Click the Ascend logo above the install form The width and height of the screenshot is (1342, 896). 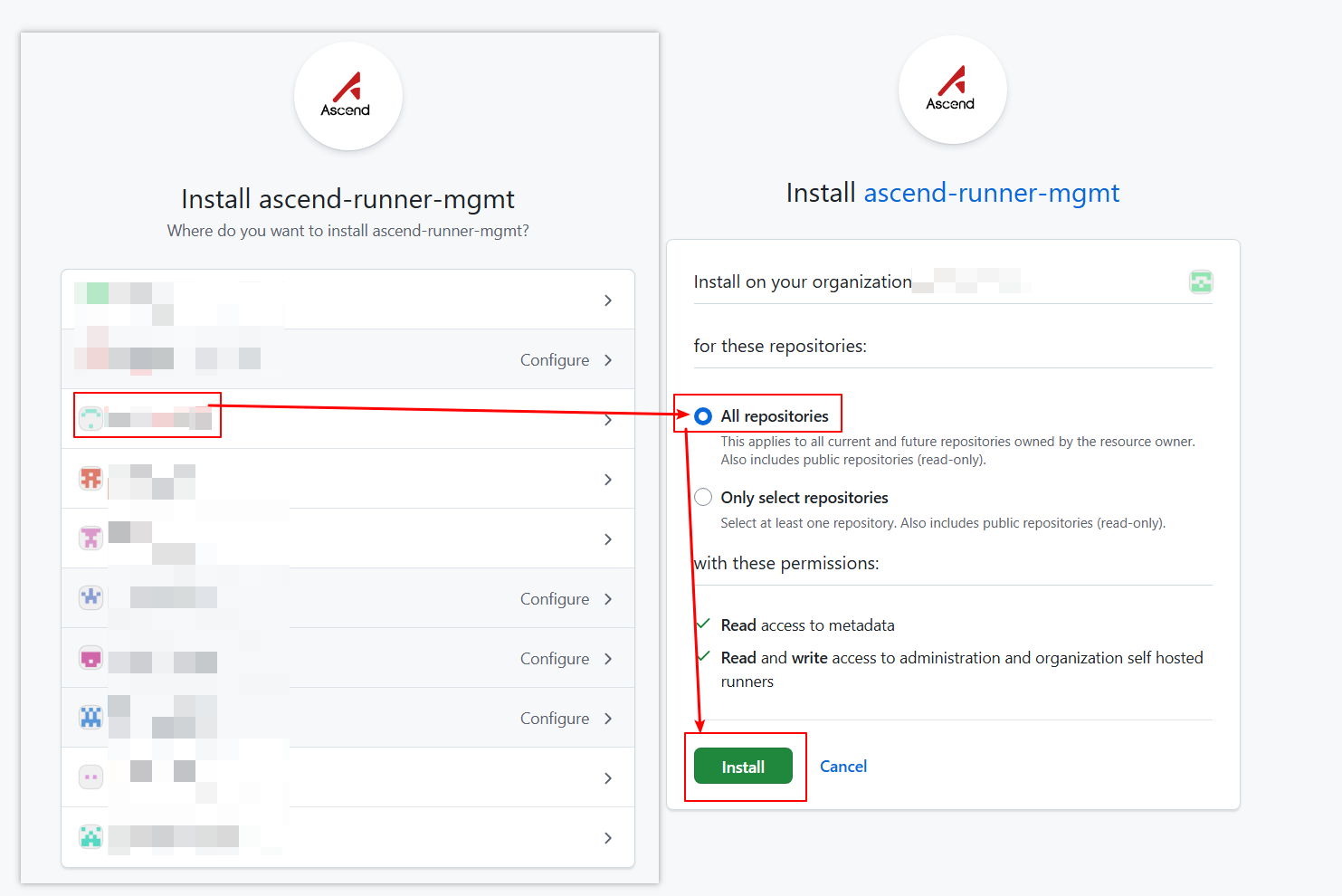coord(952,90)
